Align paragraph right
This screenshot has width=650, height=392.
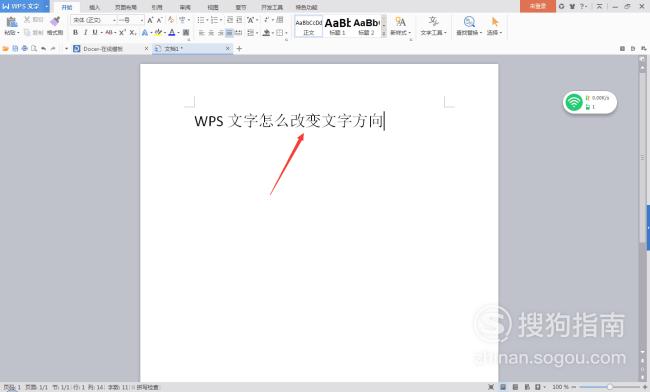pyautogui.click(x=221, y=33)
